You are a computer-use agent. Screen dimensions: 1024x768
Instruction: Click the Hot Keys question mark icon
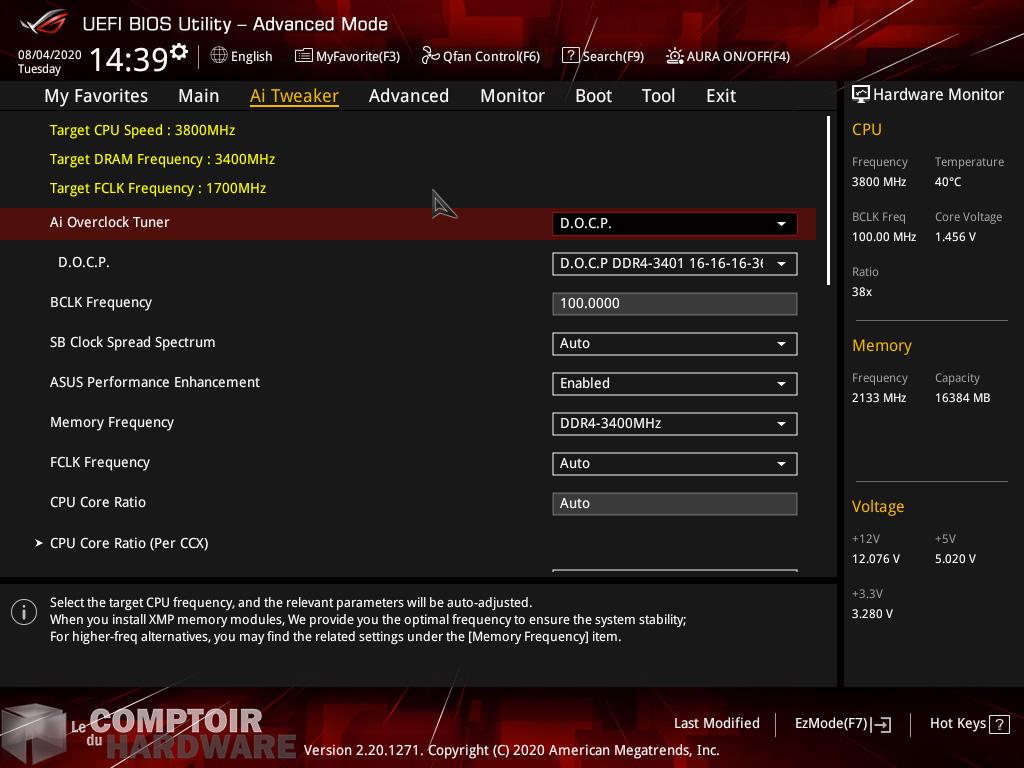(x=999, y=724)
